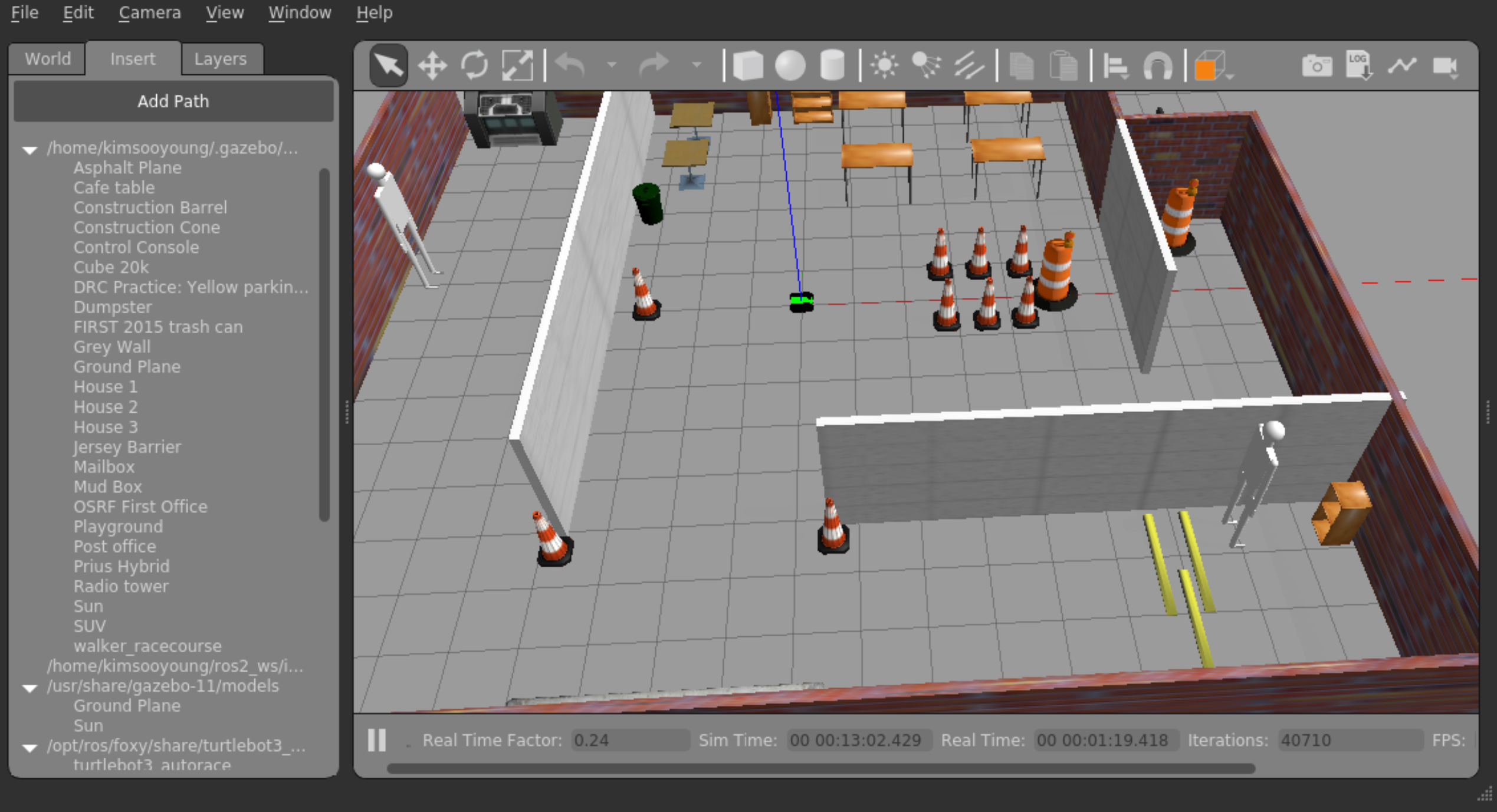Select the scale mode tool

517,65
